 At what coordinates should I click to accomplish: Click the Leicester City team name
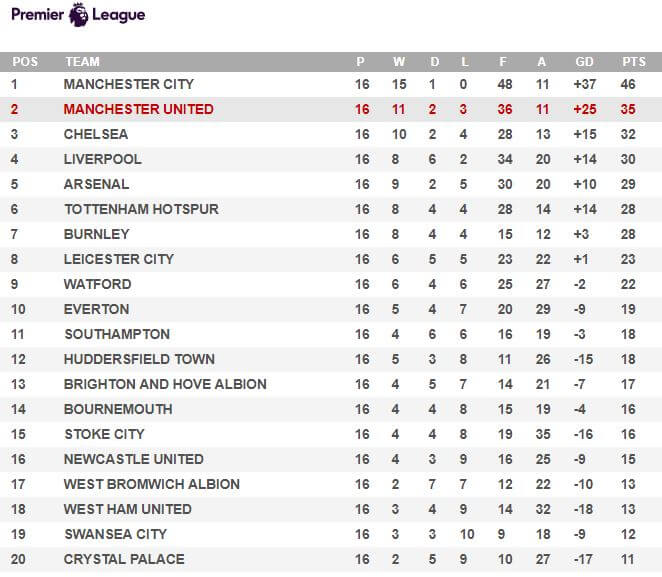coord(119,259)
